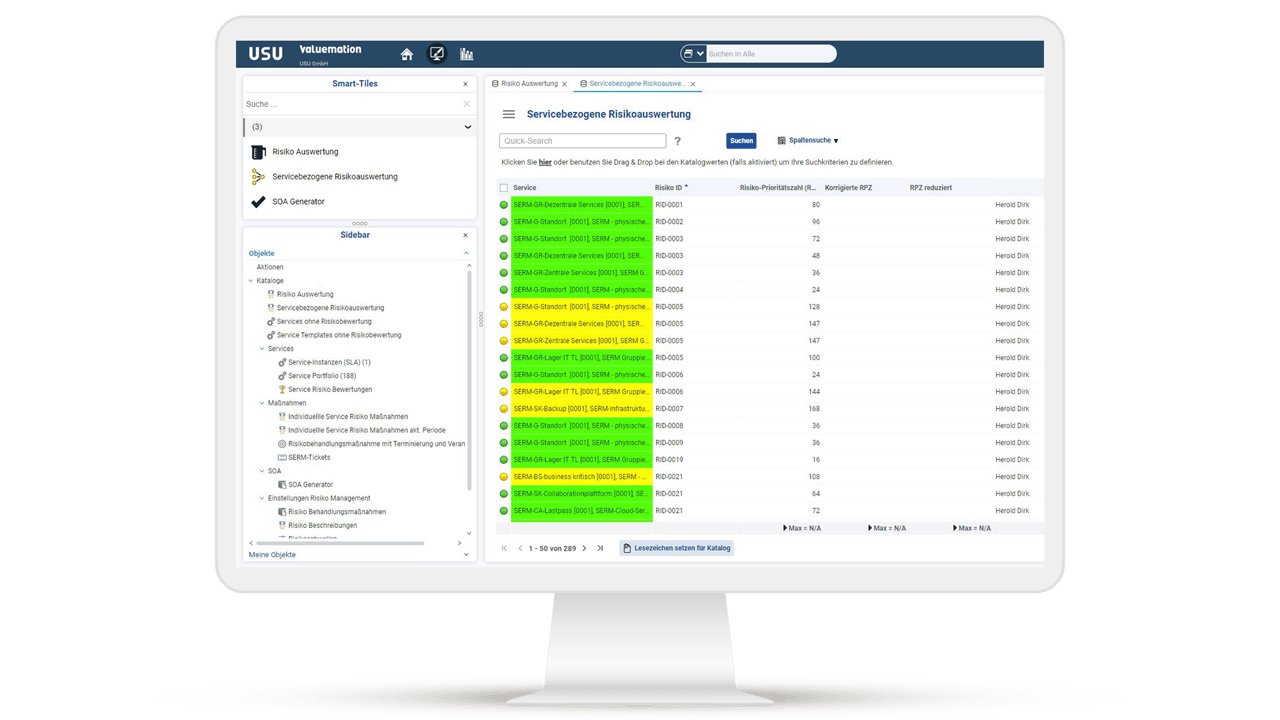Switch to the Risiko Auswertung tab
Screen dimensions: 1280x720
(529, 84)
